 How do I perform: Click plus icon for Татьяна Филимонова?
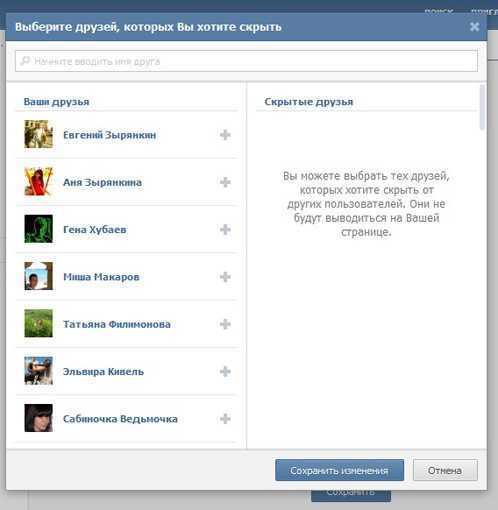(225, 324)
